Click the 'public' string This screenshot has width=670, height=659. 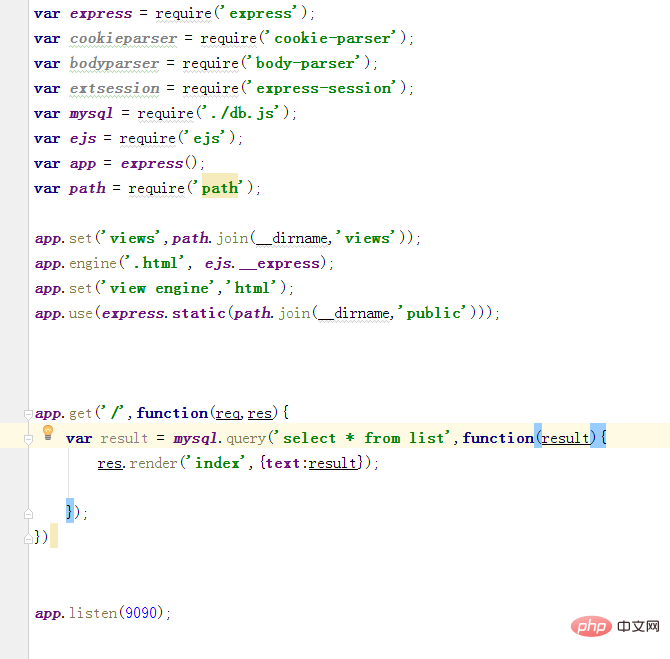click(433, 313)
